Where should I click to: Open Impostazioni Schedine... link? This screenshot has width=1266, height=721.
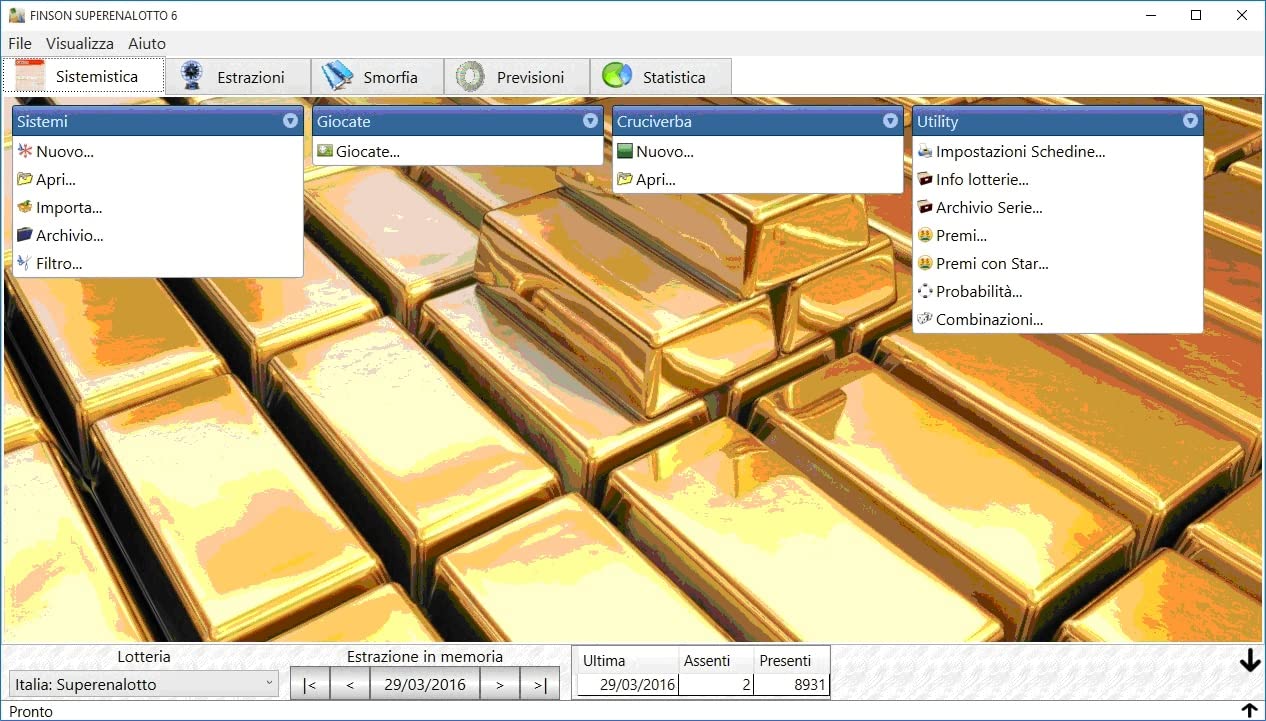tap(1021, 152)
